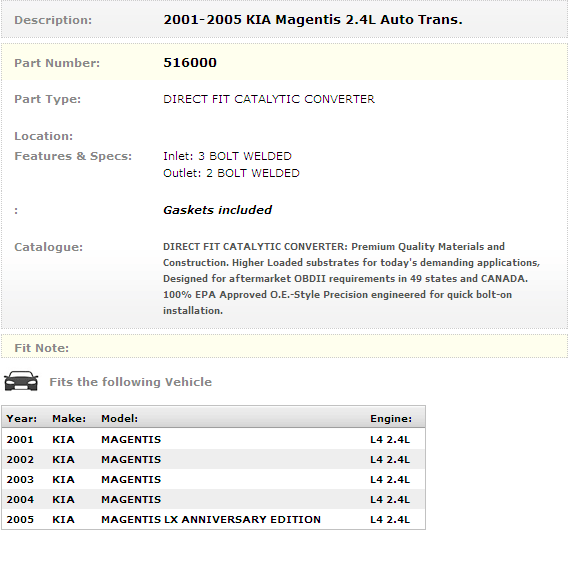Click the car icon beside Fits the following Vehicle
The width and height of the screenshot is (570, 565).
coord(21,381)
